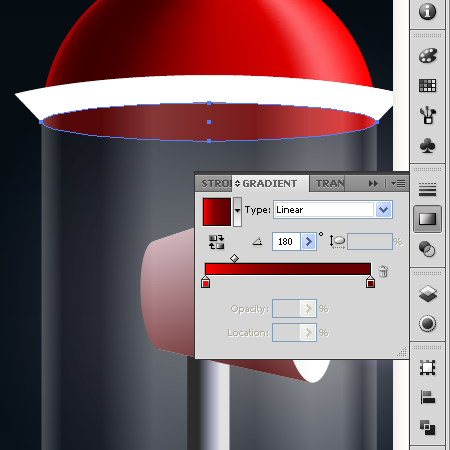The width and height of the screenshot is (450, 450).
Task: Open the Color palette panel icon
Action: coord(427,55)
